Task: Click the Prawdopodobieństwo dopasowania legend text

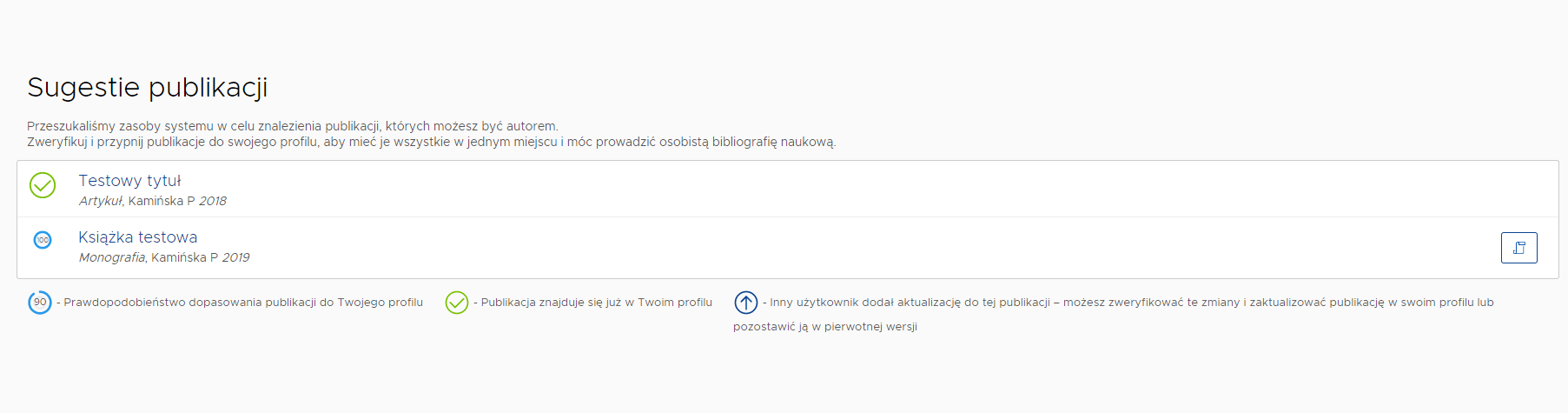Action: 243,303
